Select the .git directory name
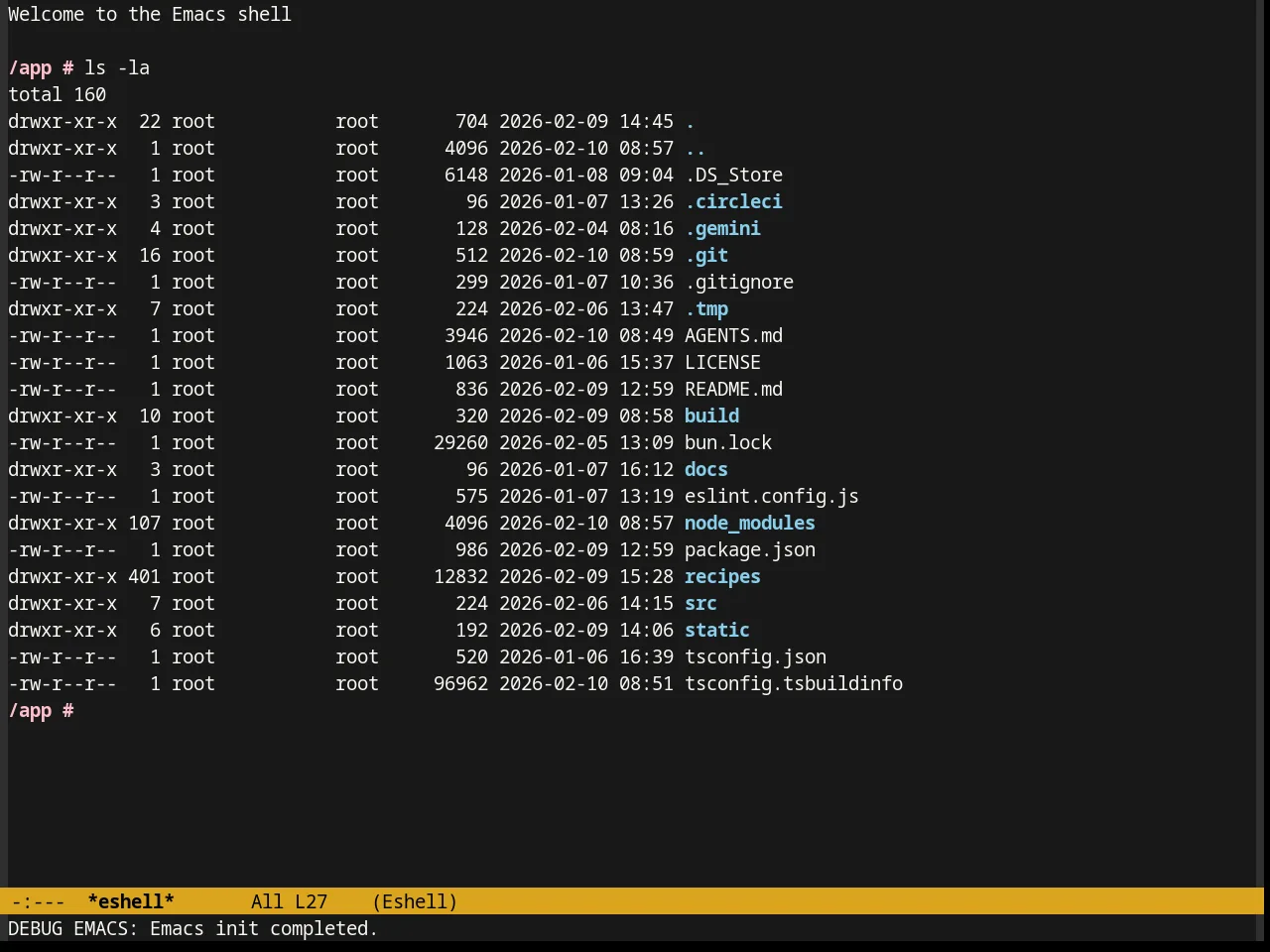This screenshot has width=1270, height=952. coord(706,255)
